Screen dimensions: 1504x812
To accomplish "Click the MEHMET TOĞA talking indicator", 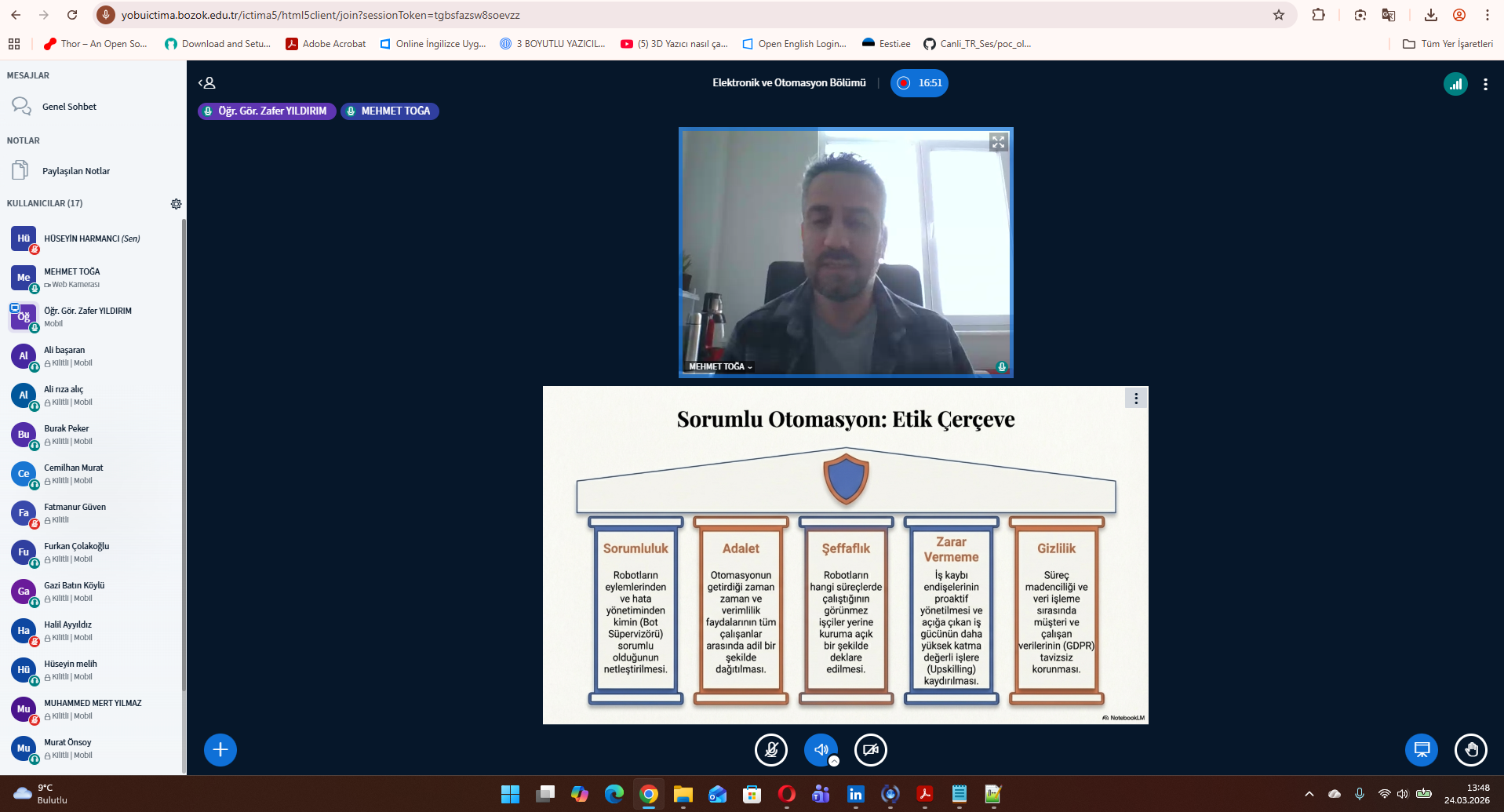I will [389, 111].
